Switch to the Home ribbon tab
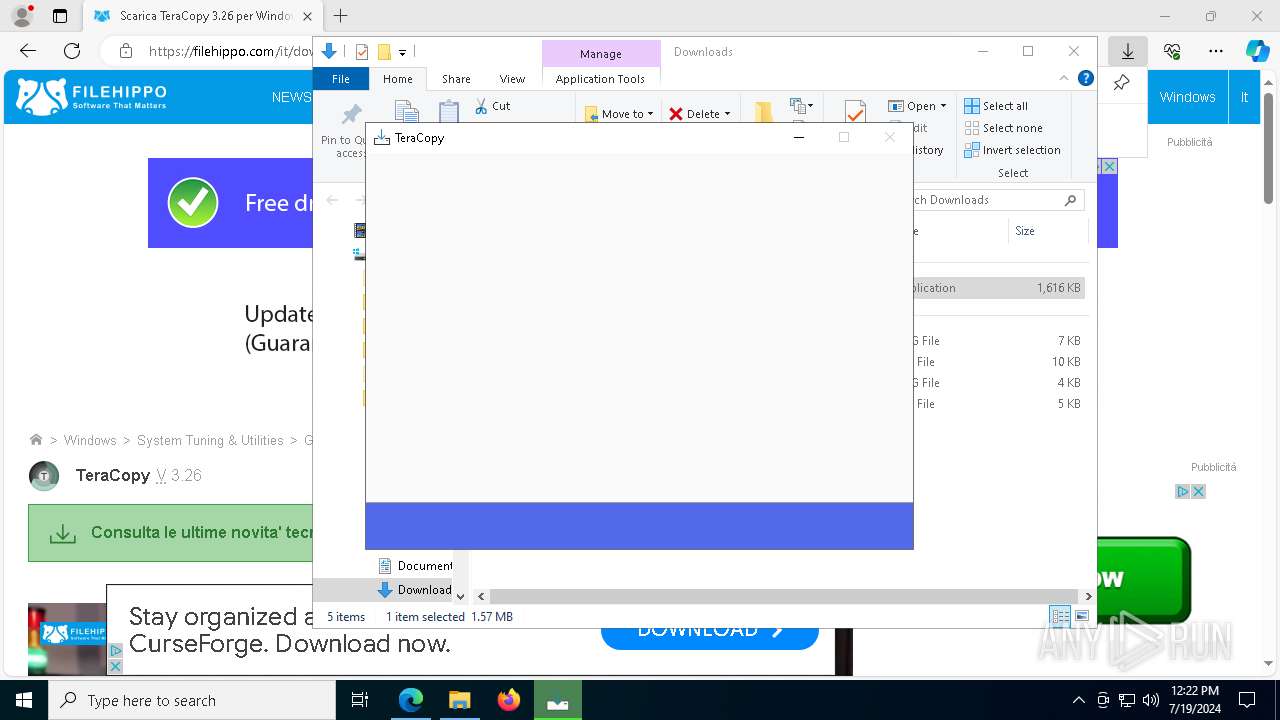1280x720 pixels. click(x=397, y=79)
